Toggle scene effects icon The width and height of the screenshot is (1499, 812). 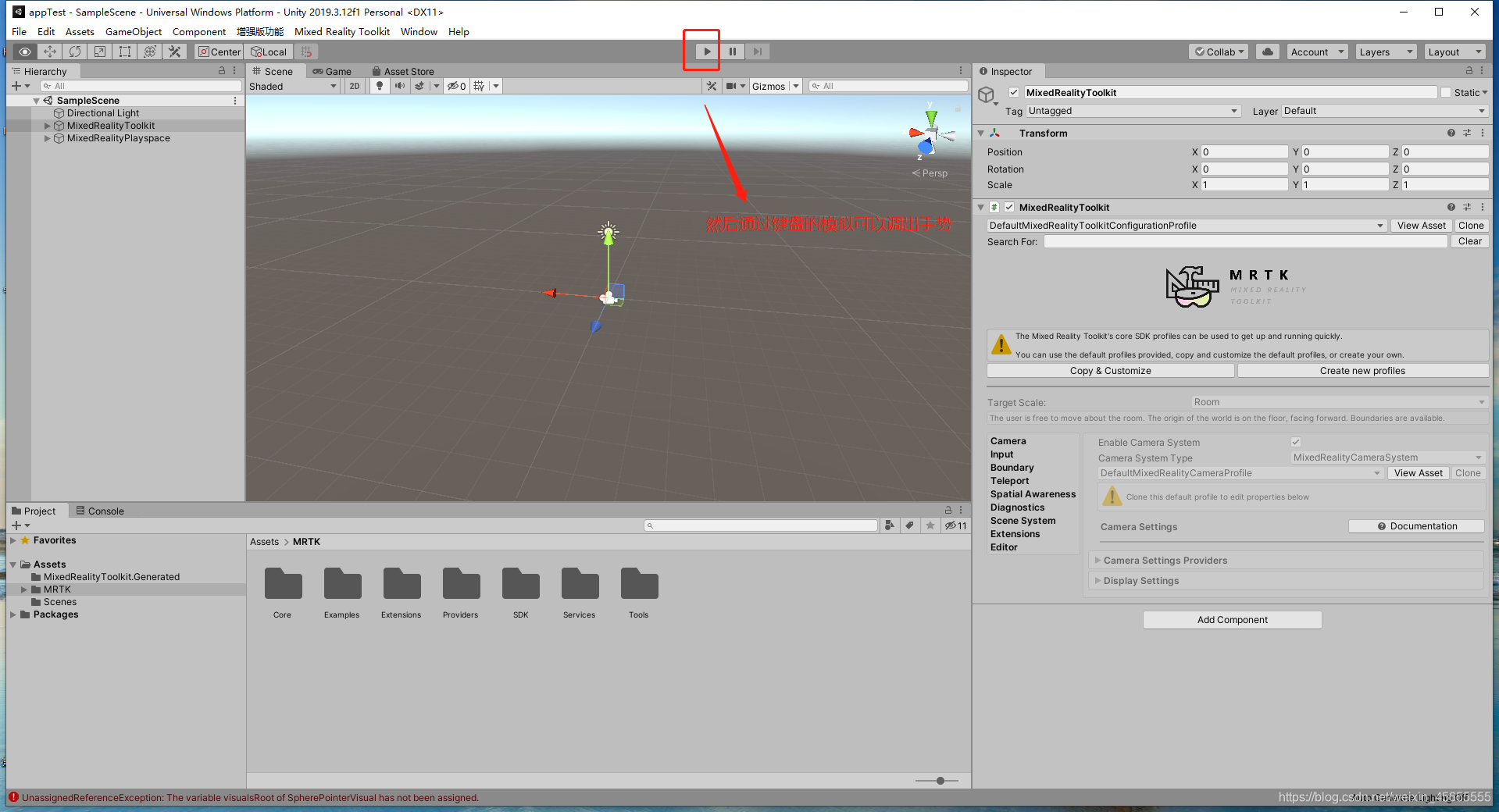[419, 86]
